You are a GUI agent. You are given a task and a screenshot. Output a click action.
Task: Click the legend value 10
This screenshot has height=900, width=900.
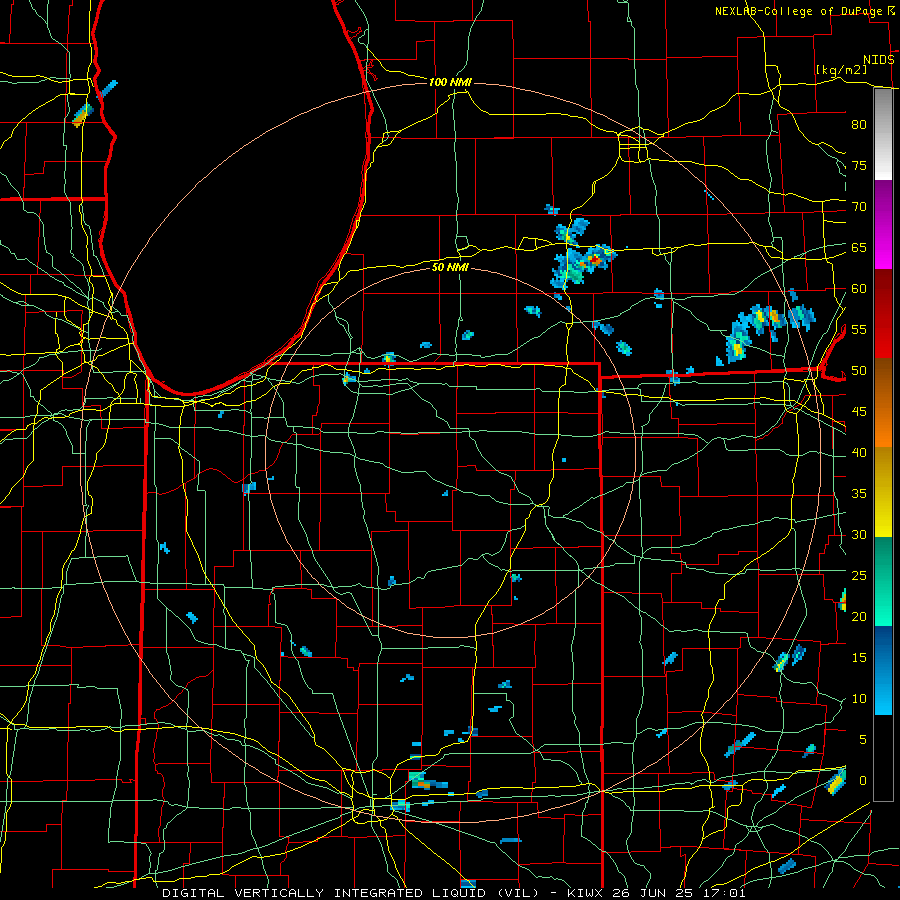click(859, 699)
